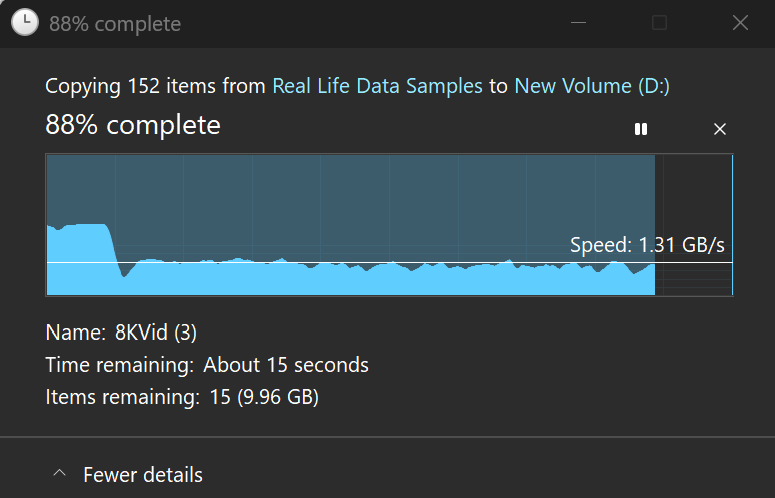Viewport: 775px width, 498px height.
Task: Close the copy dialog window
Action: tap(740, 22)
